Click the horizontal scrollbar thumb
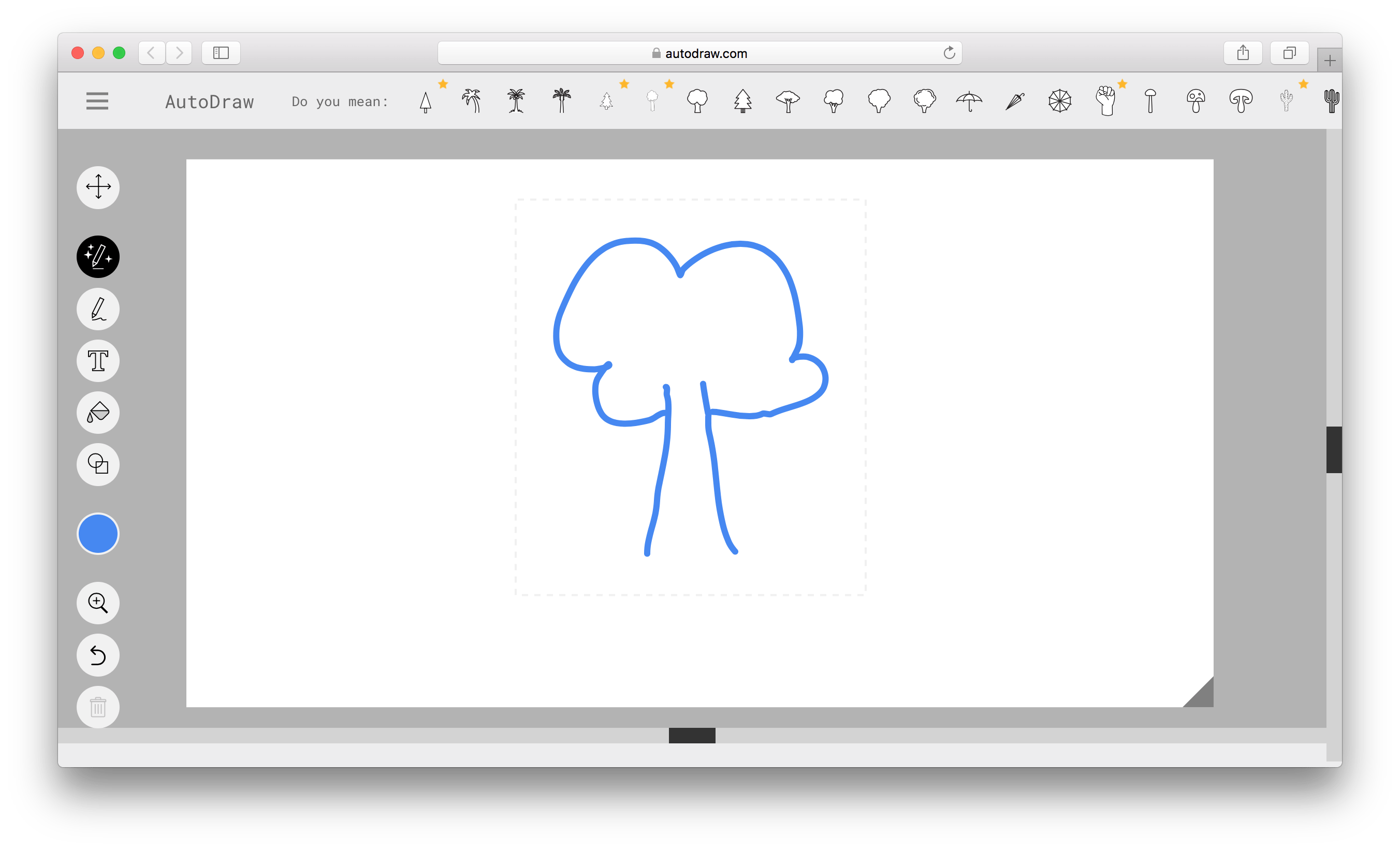Screen dimensions: 1400x850 pos(692,735)
